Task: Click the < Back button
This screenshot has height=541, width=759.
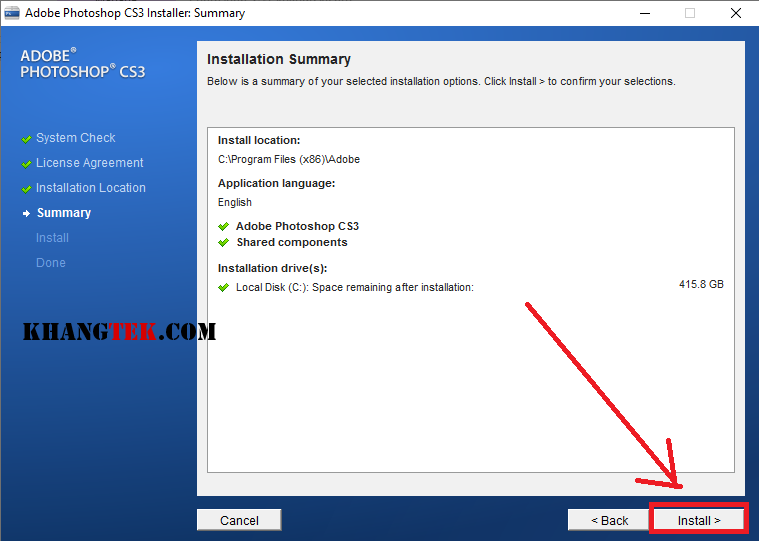Action: 609,520
